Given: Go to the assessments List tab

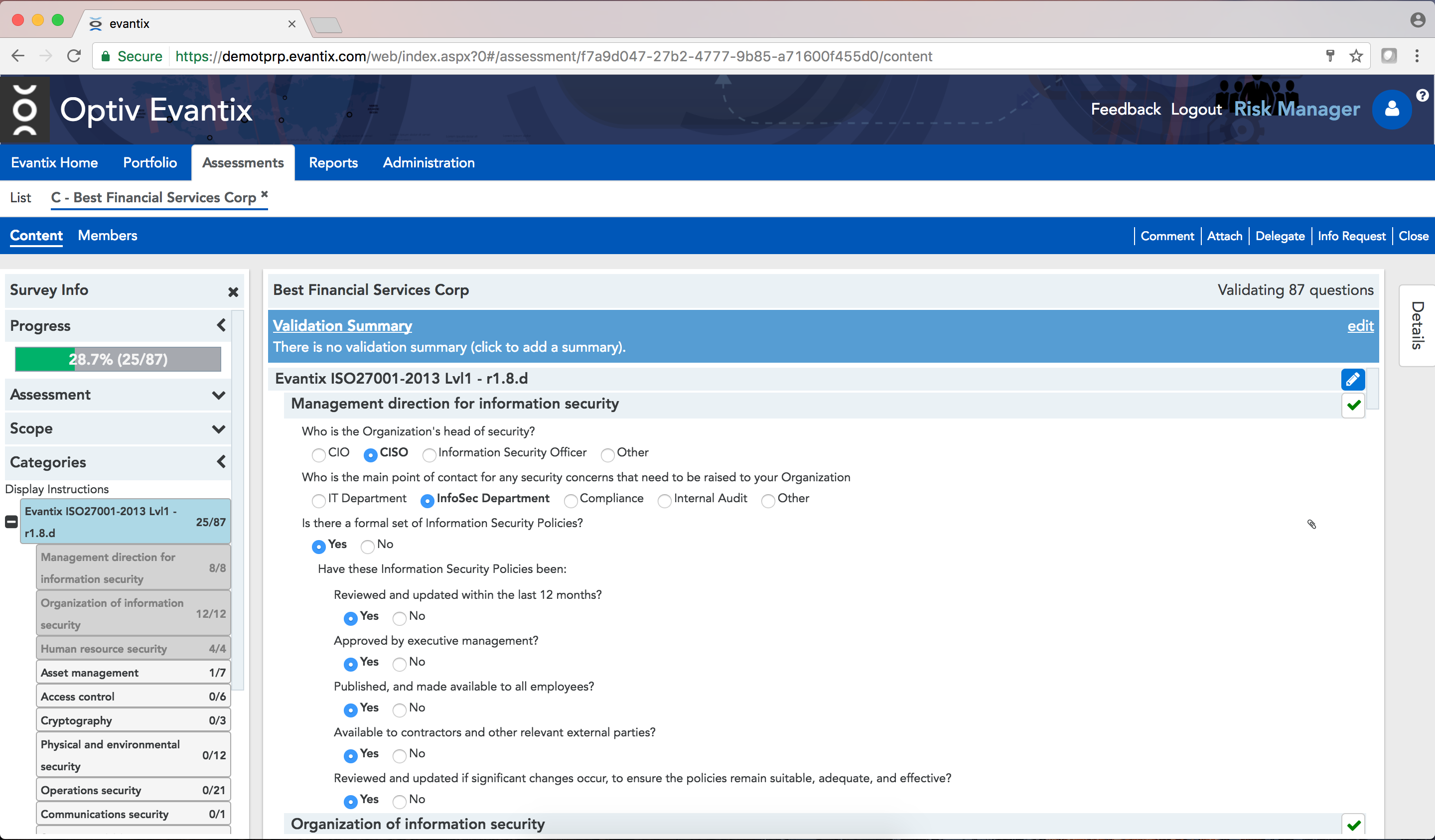Looking at the screenshot, I should pos(20,198).
